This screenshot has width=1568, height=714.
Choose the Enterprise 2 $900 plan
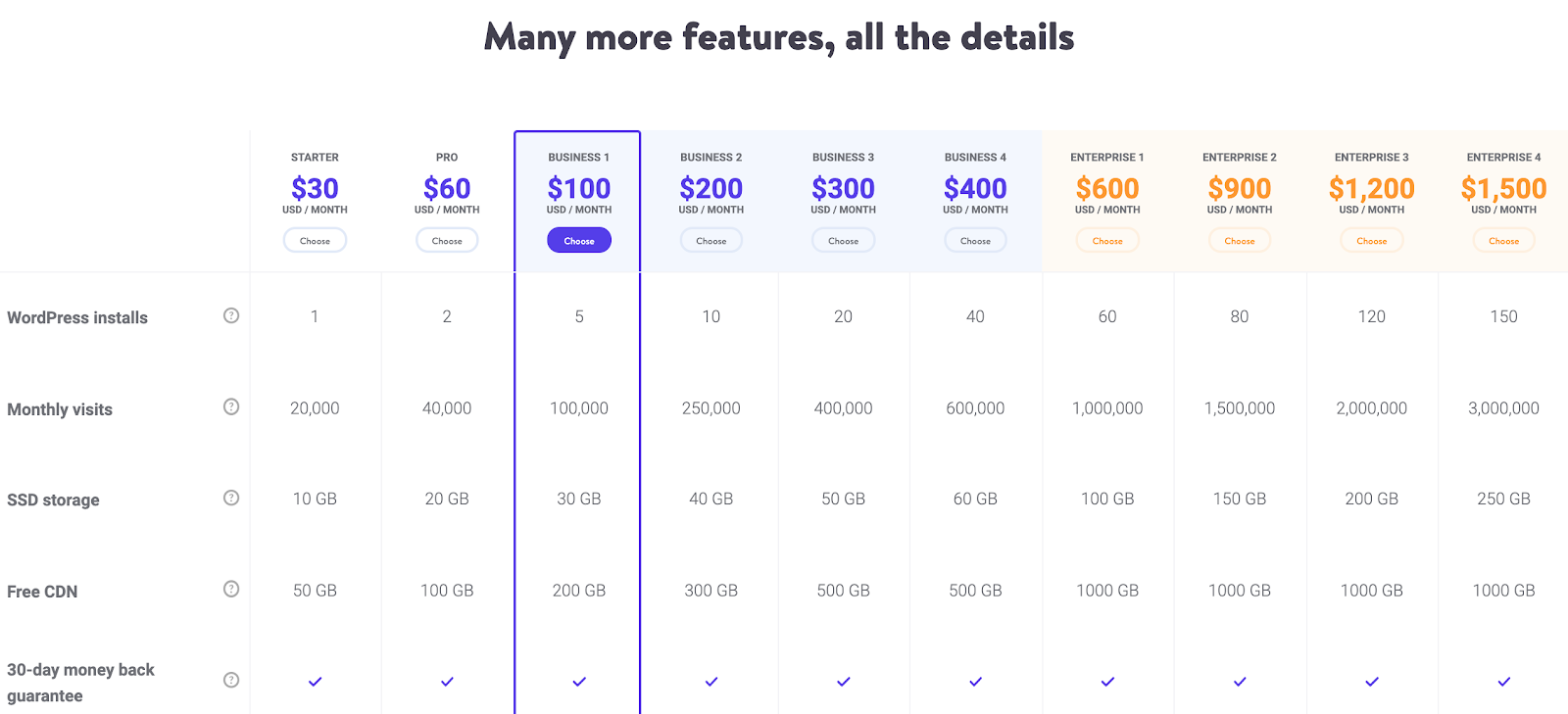[x=1240, y=240]
